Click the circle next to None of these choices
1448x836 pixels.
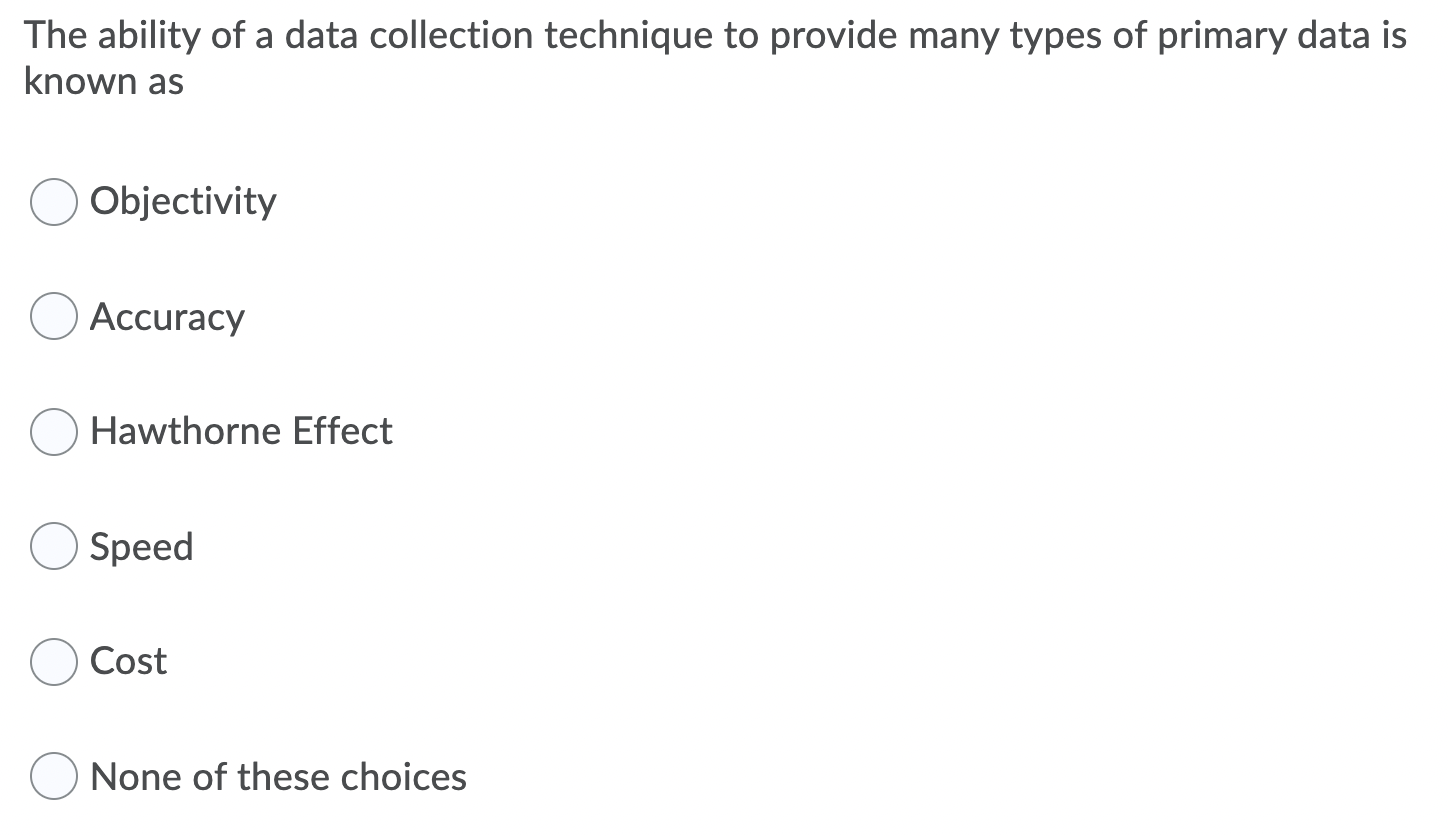click(53, 775)
